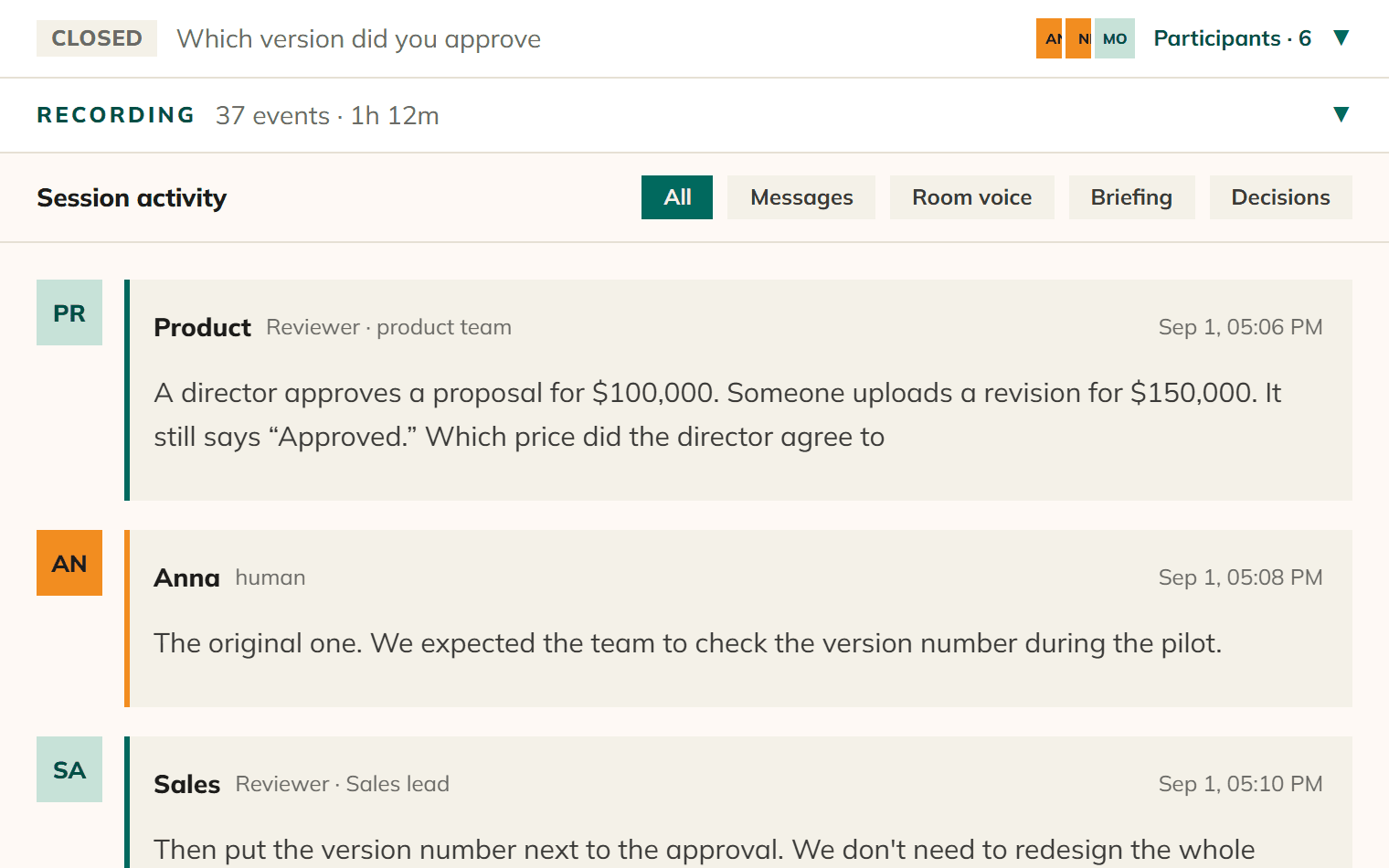Click the PR avatar beside Product's message

coord(69,312)
